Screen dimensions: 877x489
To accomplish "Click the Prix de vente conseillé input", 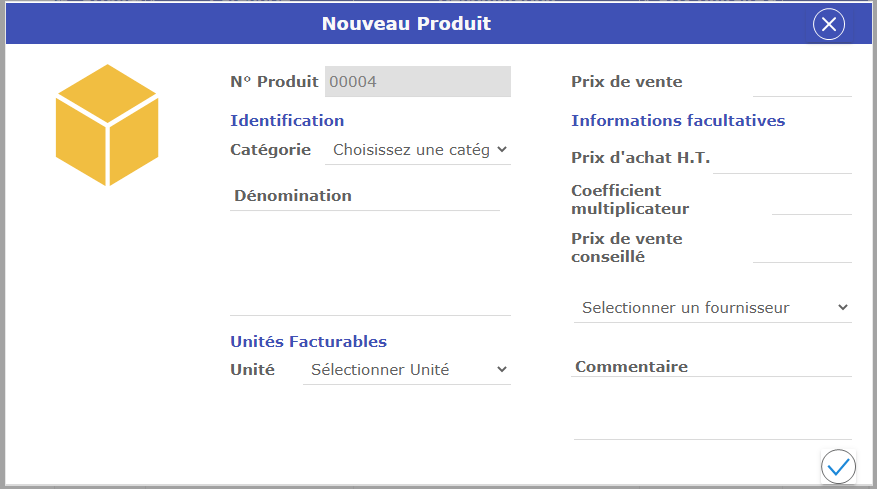I will point(801,248).
